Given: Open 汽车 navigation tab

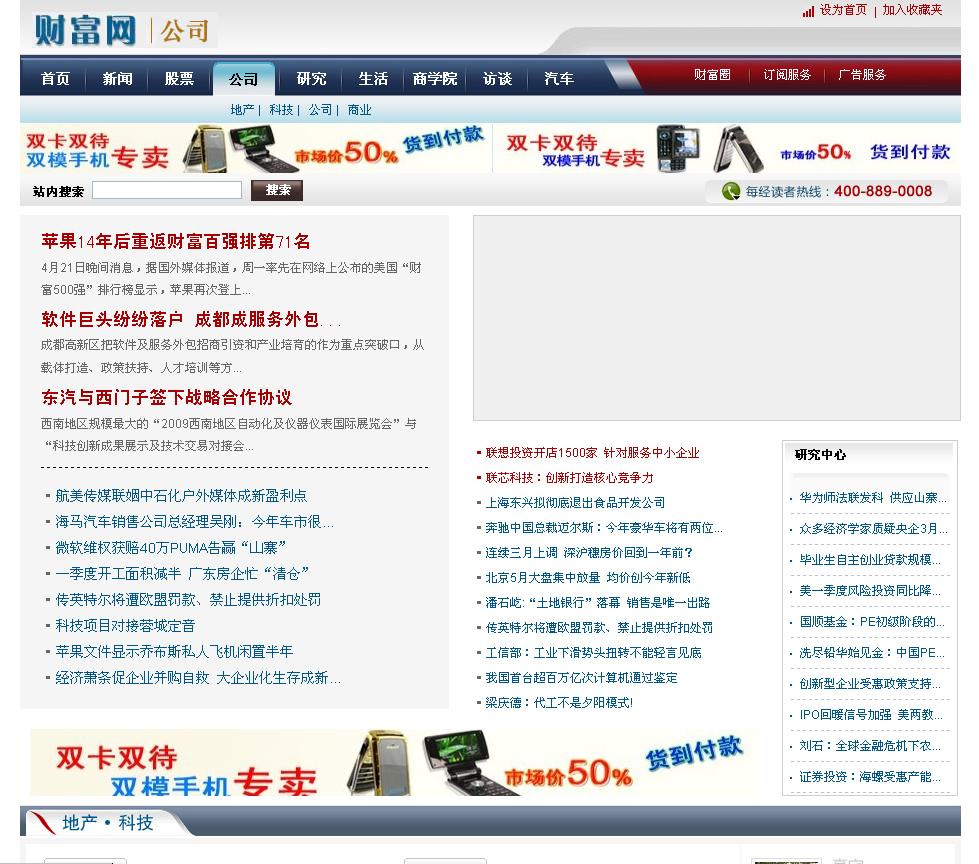Looking at the screenshot, I should (559, 79).
